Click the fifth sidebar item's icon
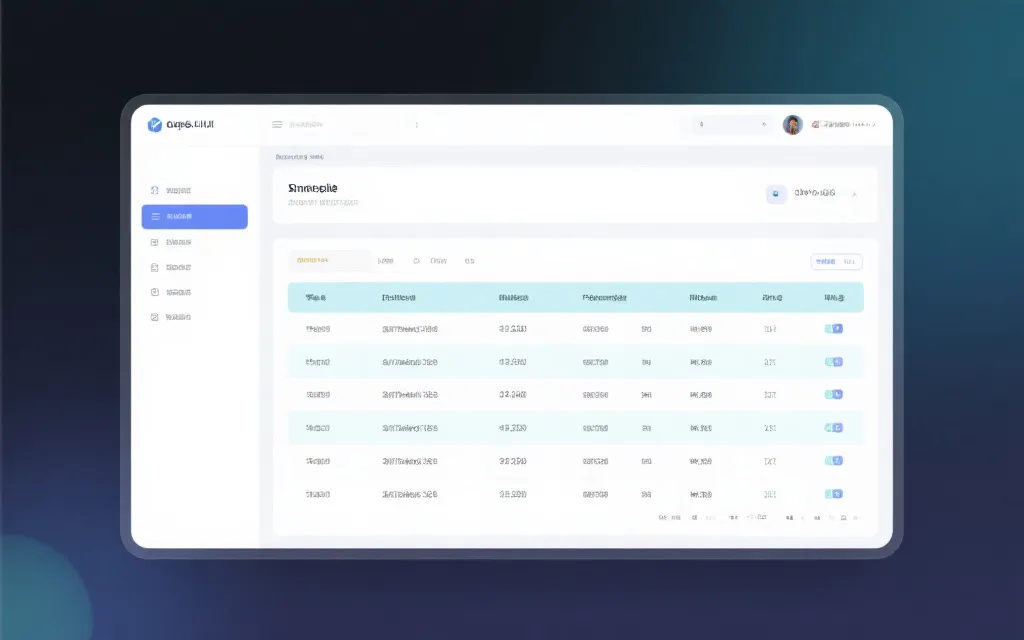The width and height of the screenshot is (1024, 640). point(155,292)
